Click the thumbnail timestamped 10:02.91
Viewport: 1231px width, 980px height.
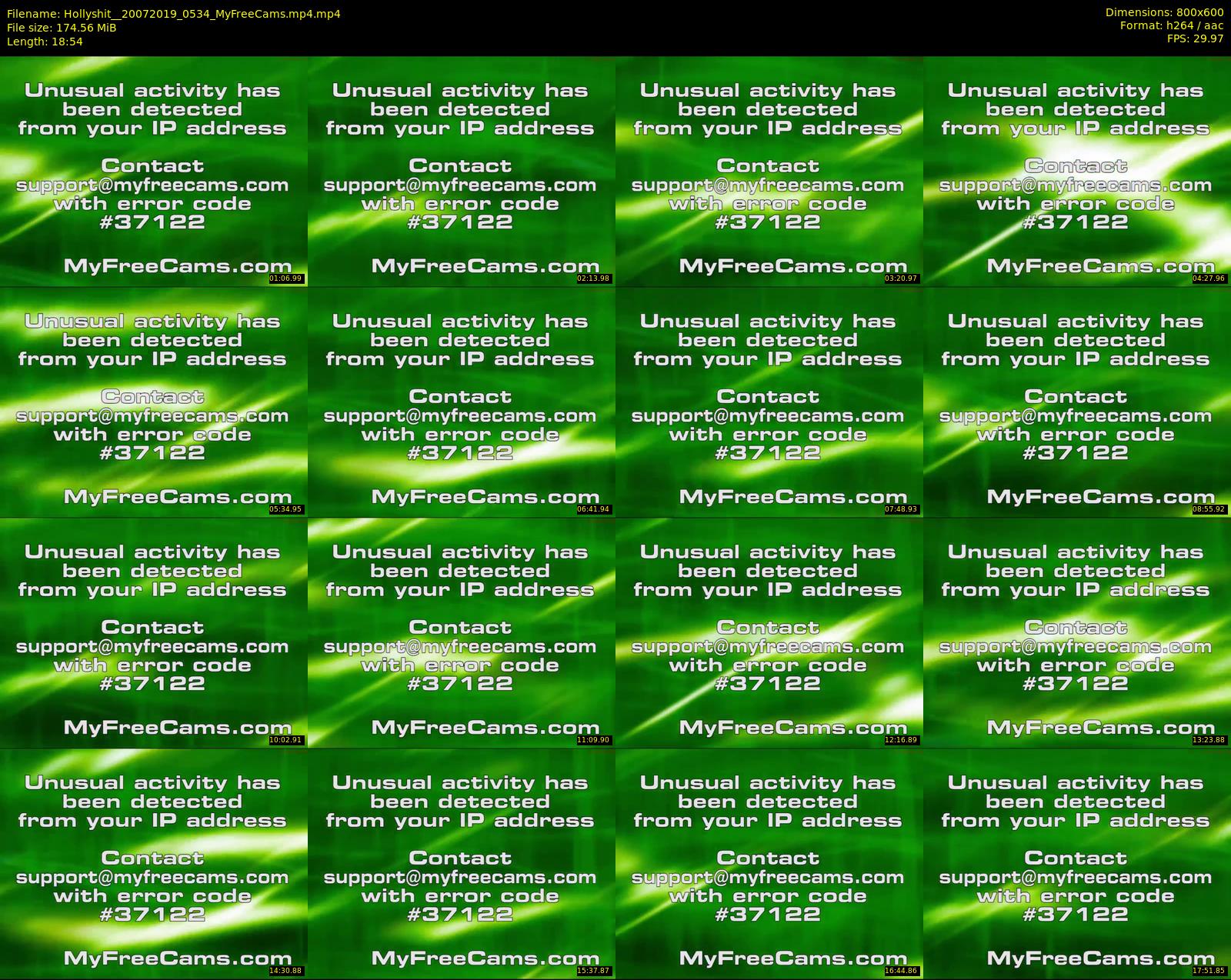[x=154, y=632]
